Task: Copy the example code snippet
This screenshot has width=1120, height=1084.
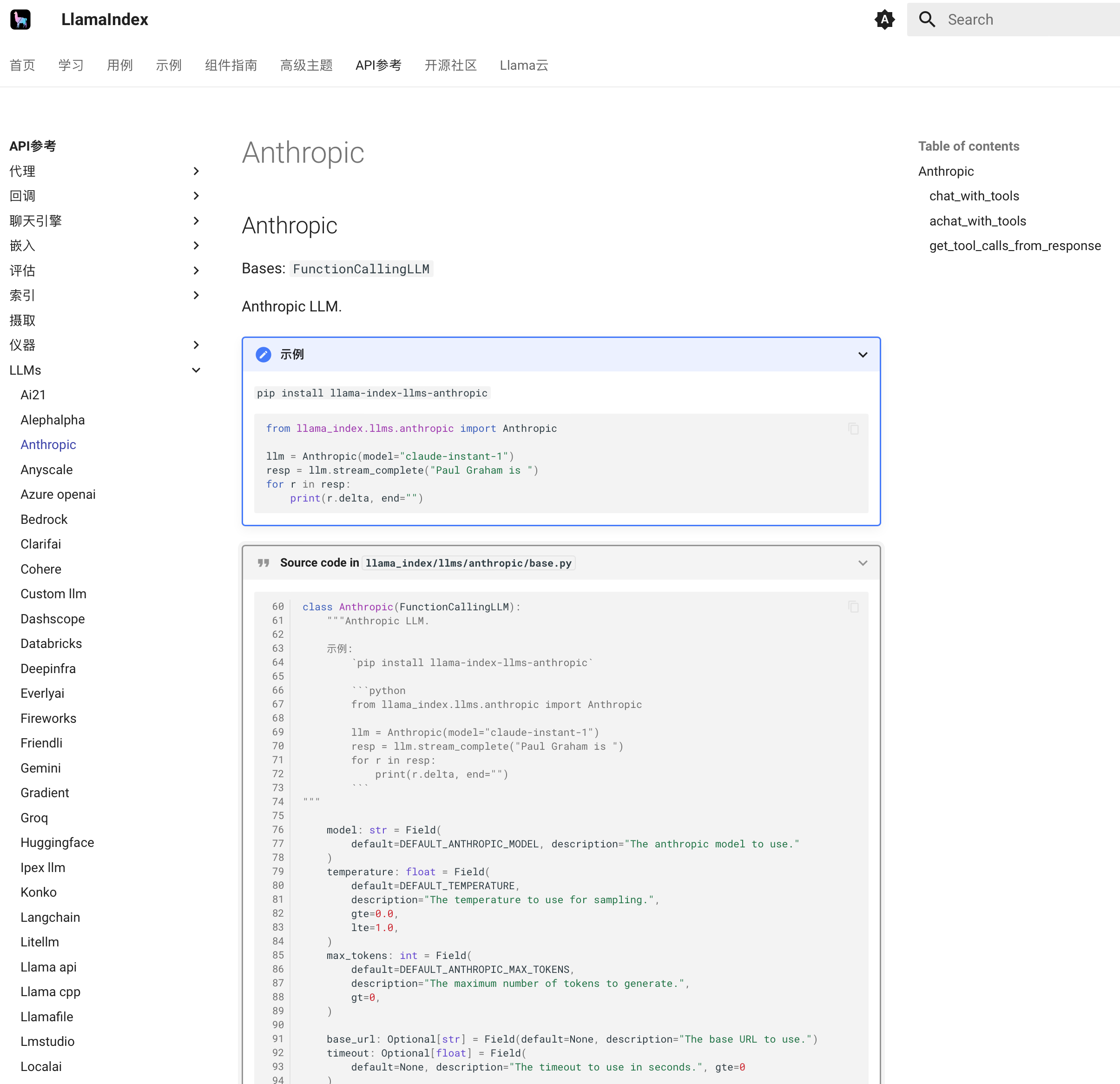Action: click(x=853, y=429)
